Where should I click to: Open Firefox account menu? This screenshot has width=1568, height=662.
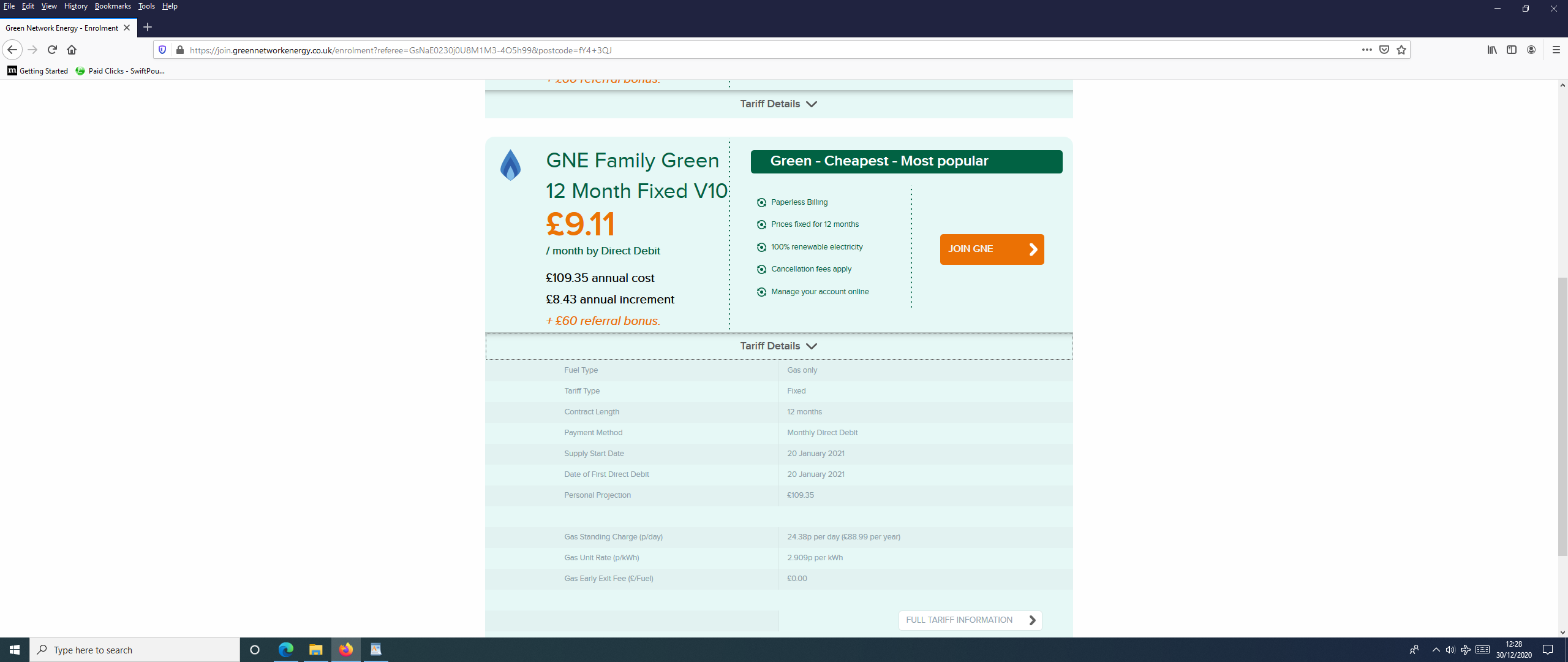(1531, 50)
